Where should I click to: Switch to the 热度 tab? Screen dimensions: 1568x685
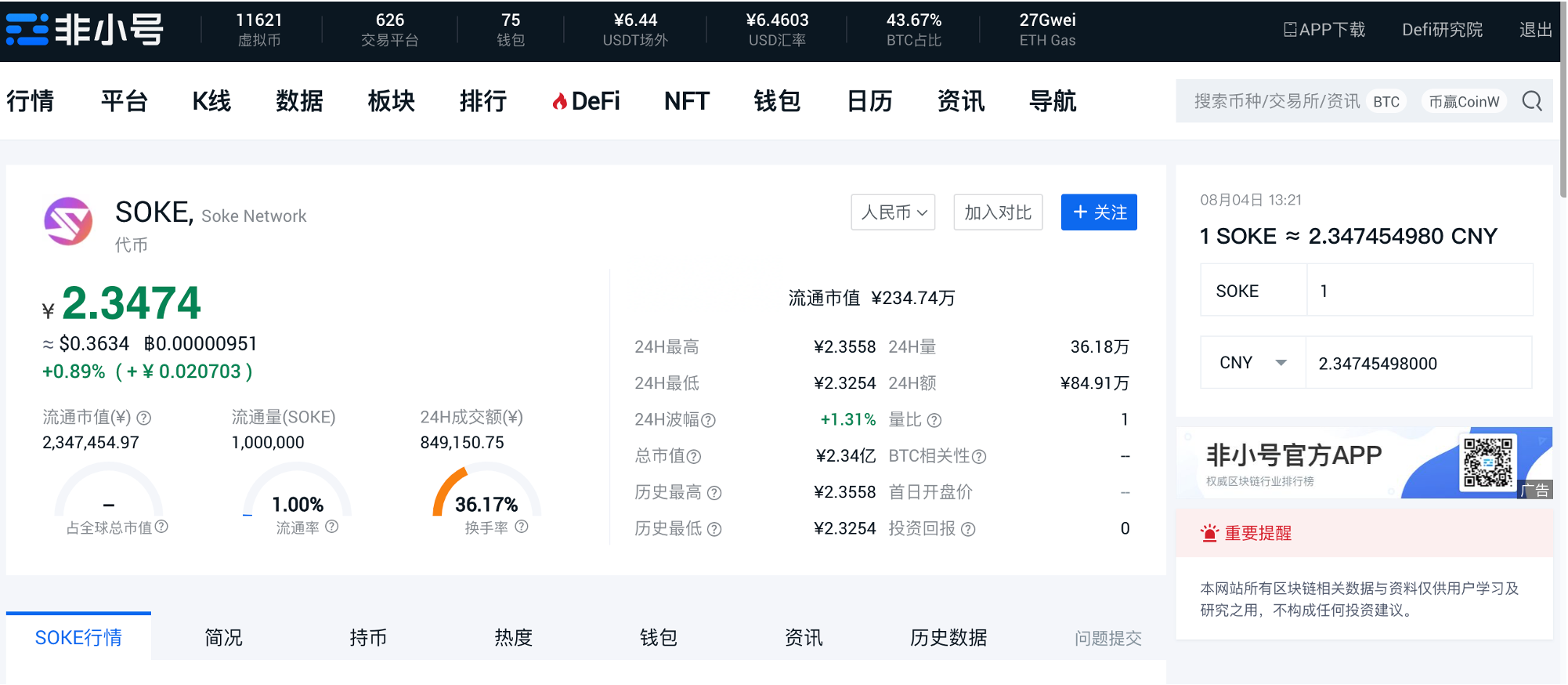[513, 637]
